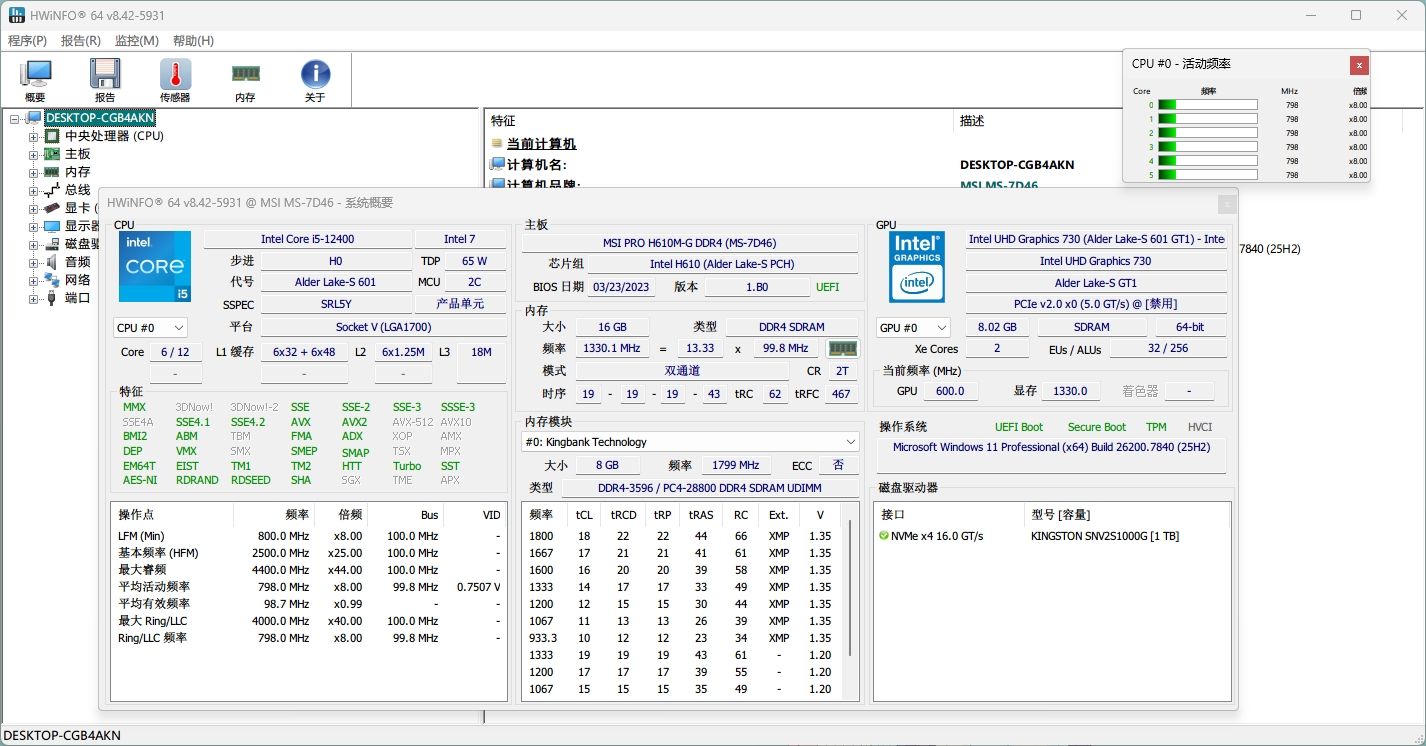Screen dimensions: 1426x746
Task: Click the memory chip icon next to 99.8 MHz
Action: point(843,349)
